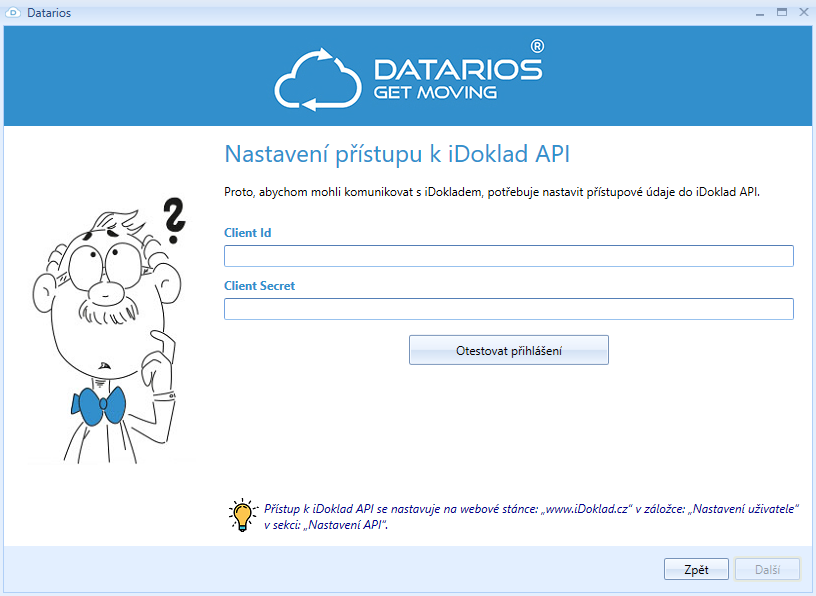Click the mascot's blue bow tie
Screen dimensions: 816x596
(x=99, y=404)
